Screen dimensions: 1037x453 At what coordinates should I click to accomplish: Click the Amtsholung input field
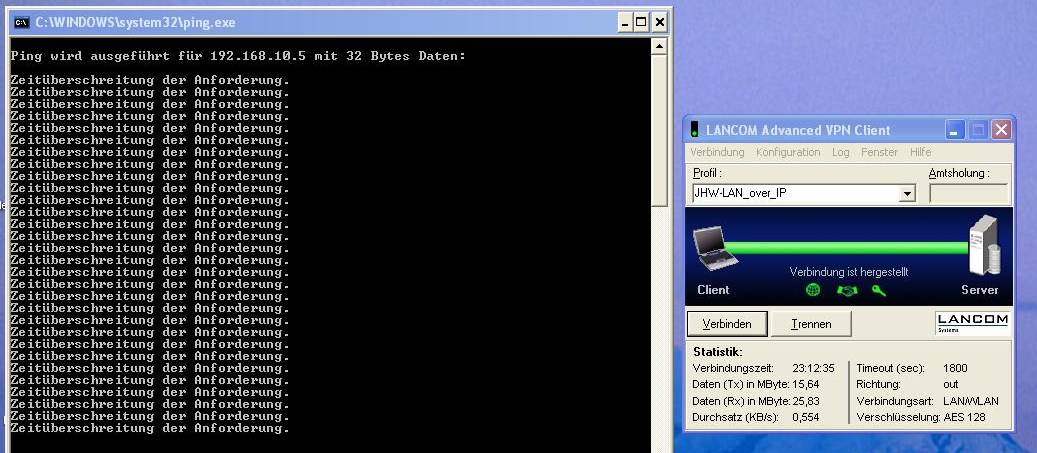click(x=968, y=194)
